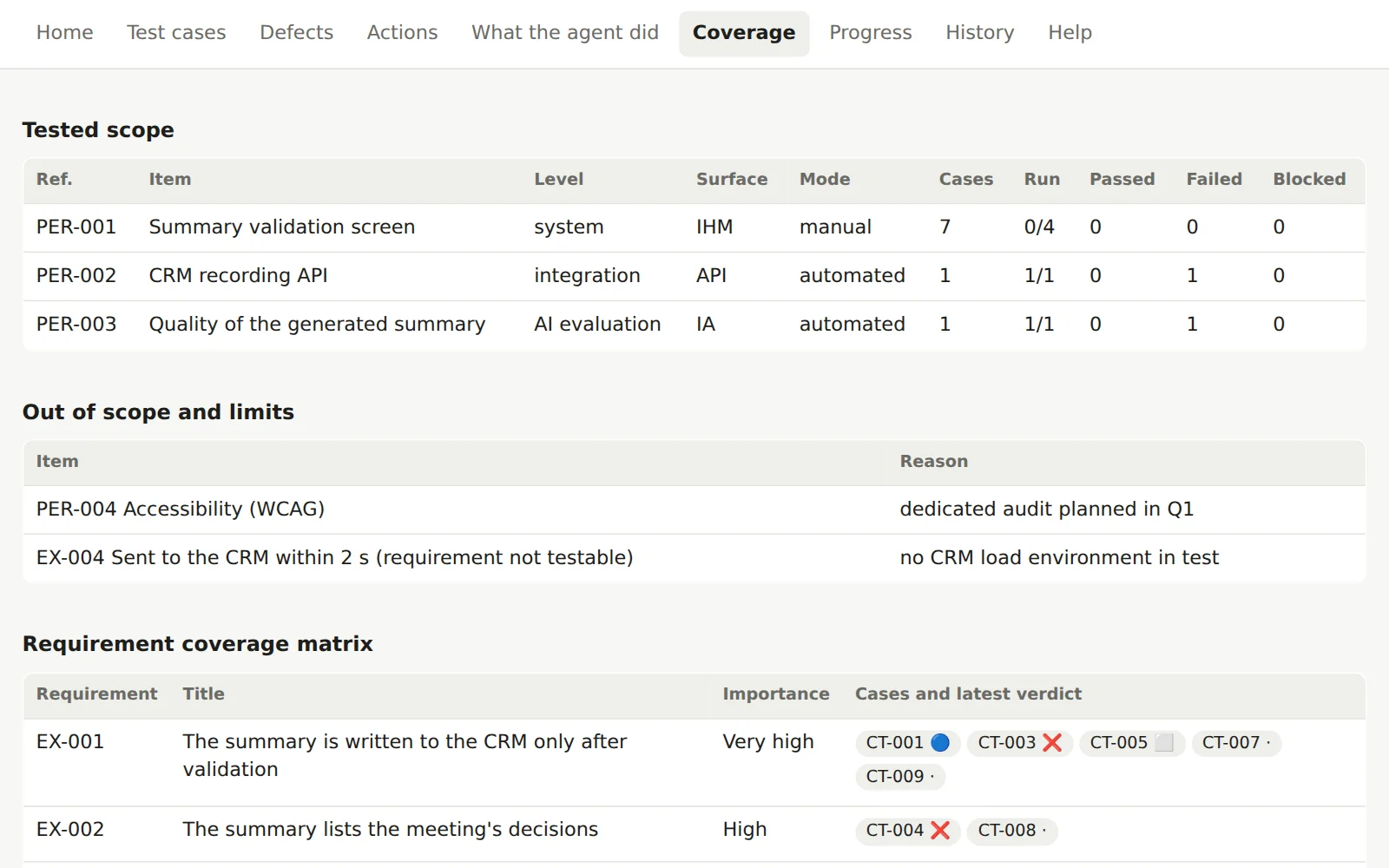
Task: Switch to the Test cases tab
Action: click(x=176, y=33)
